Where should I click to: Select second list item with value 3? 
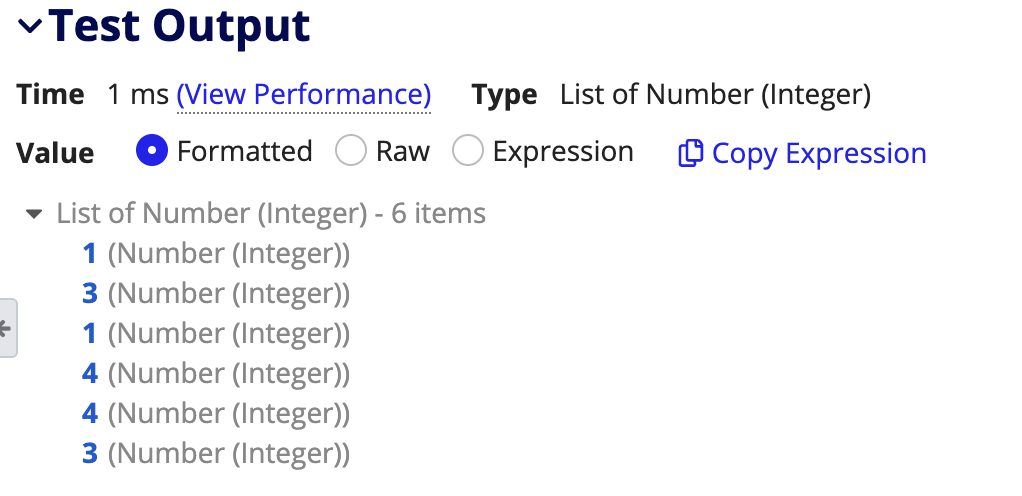[216, 293]
